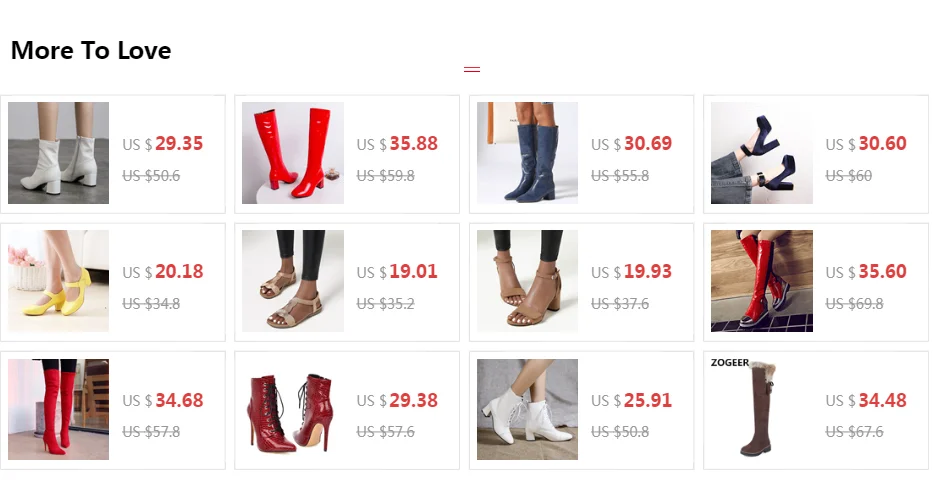
Task: Click the US $35.88 price
Action: pos(398,144)
